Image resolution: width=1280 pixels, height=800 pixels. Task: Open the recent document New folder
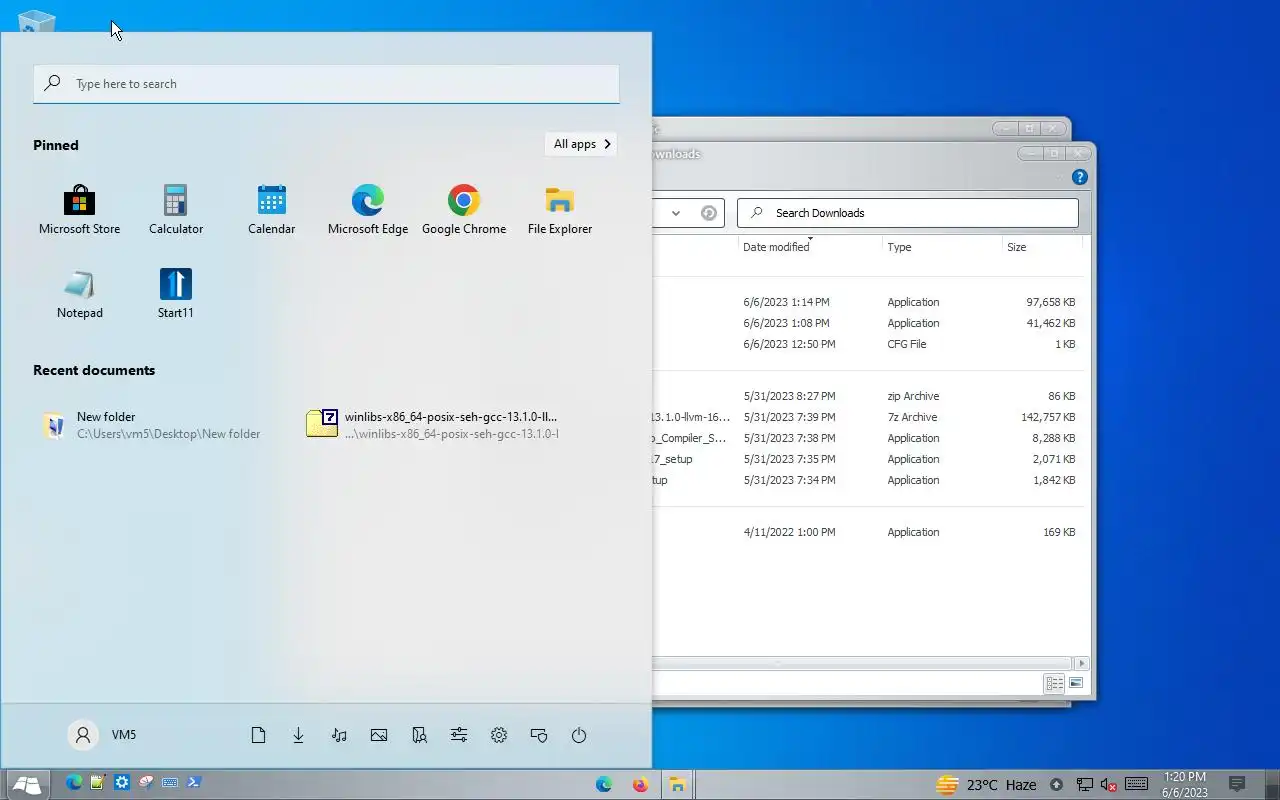point(152,425)
